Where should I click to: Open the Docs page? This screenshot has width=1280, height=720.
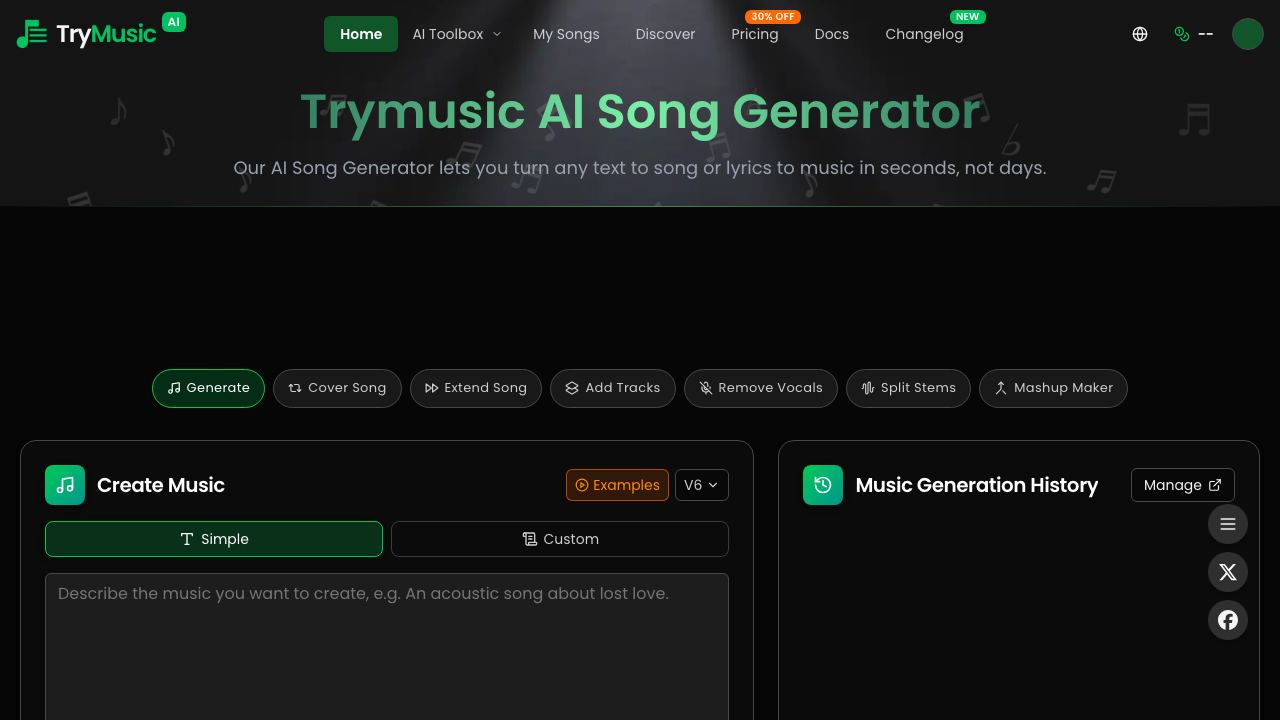pyautogui.click(x=832, y=34)
